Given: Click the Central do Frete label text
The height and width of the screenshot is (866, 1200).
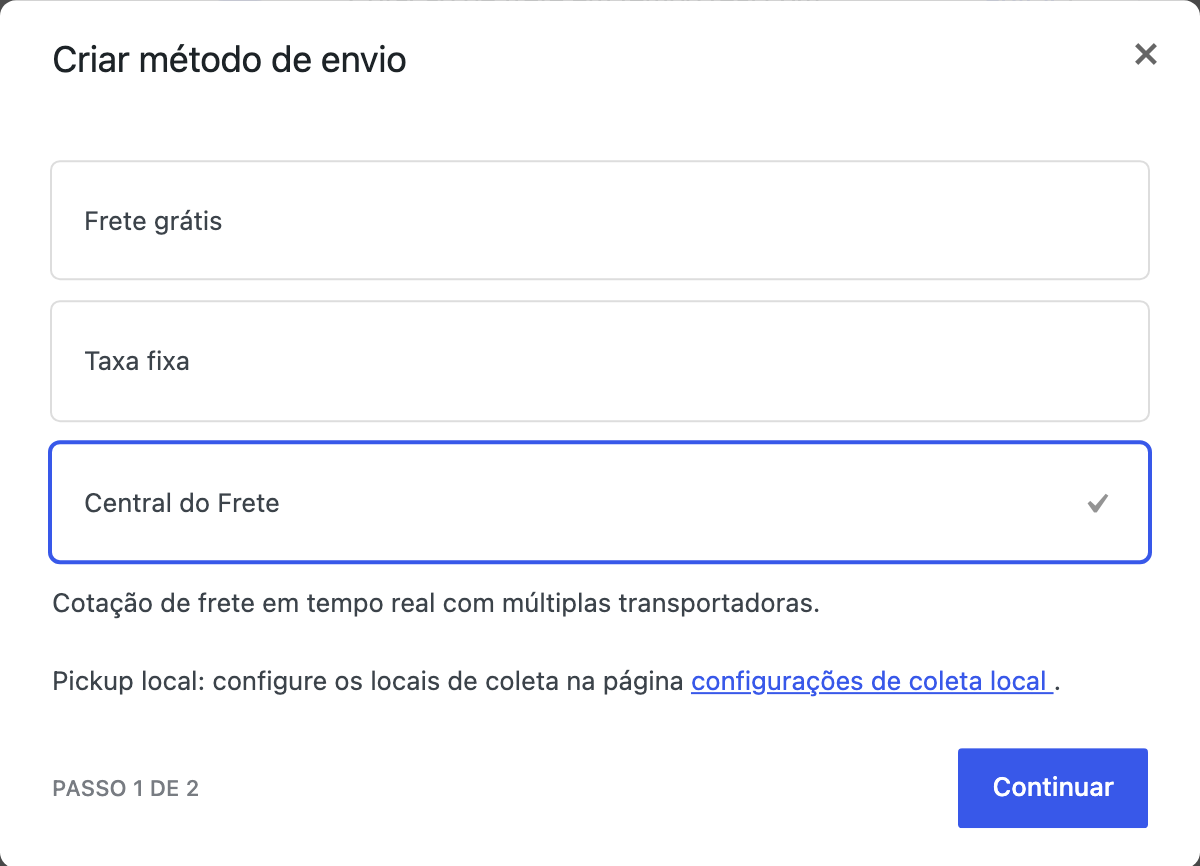Looking at the screenshot, I should coord(182,503).
